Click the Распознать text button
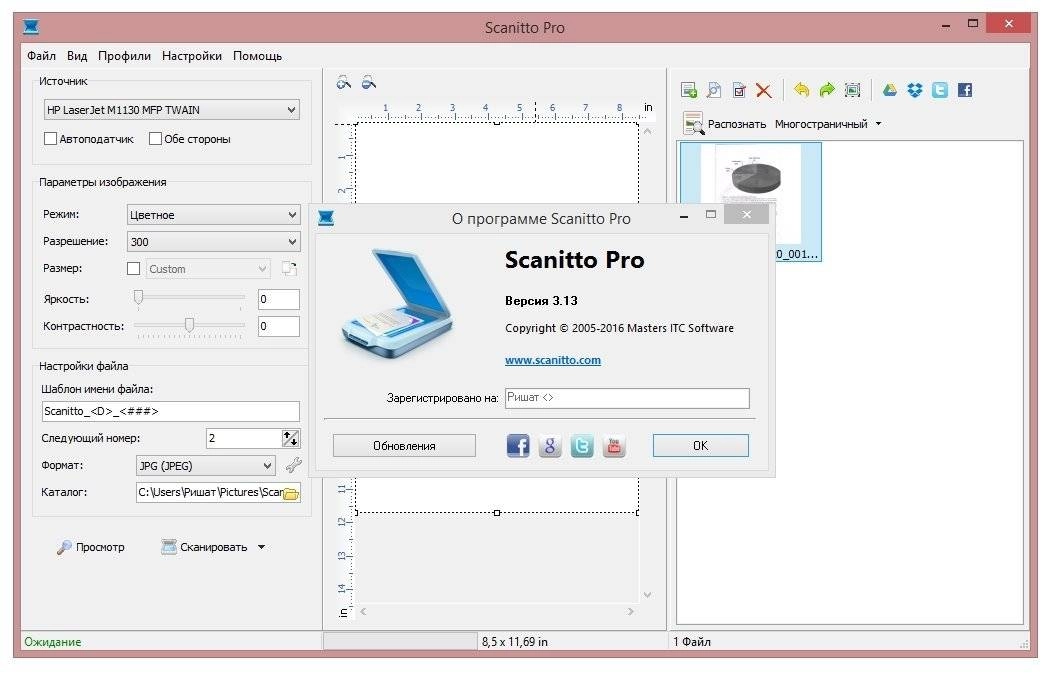 click(737, 124)
